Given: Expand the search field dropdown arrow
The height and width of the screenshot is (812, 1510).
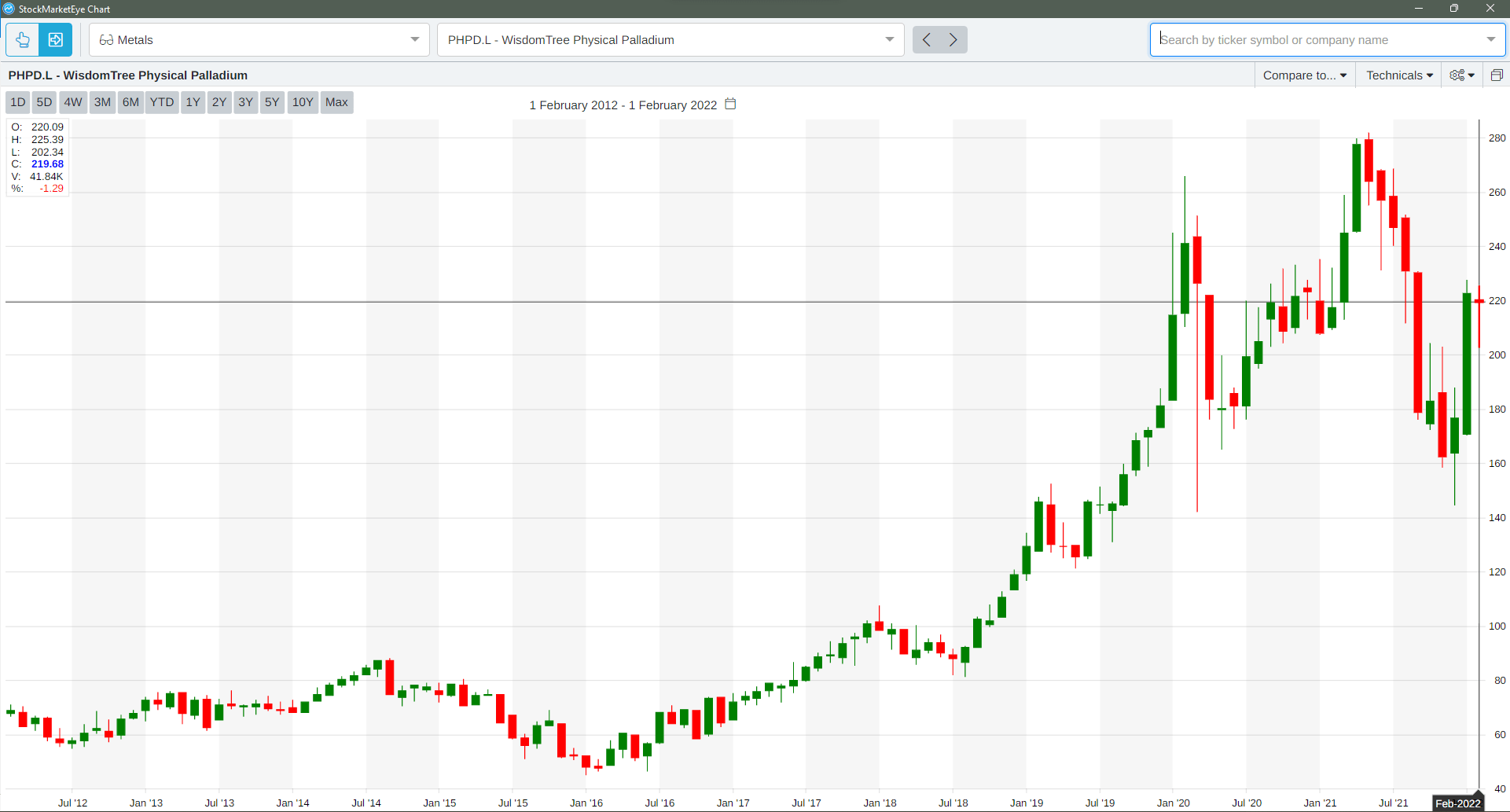Looking at the screenshot, I should [x=1491, y=39].
